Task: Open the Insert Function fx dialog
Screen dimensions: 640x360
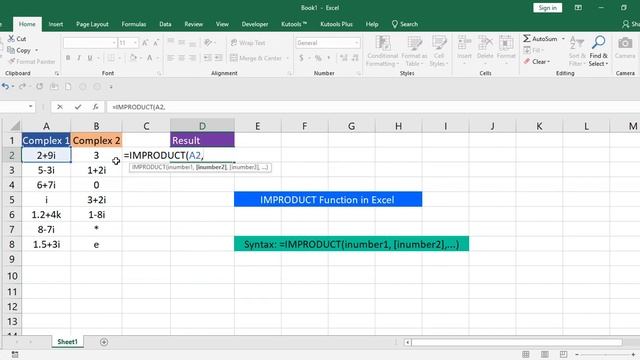Action: (x=95, y=107)
